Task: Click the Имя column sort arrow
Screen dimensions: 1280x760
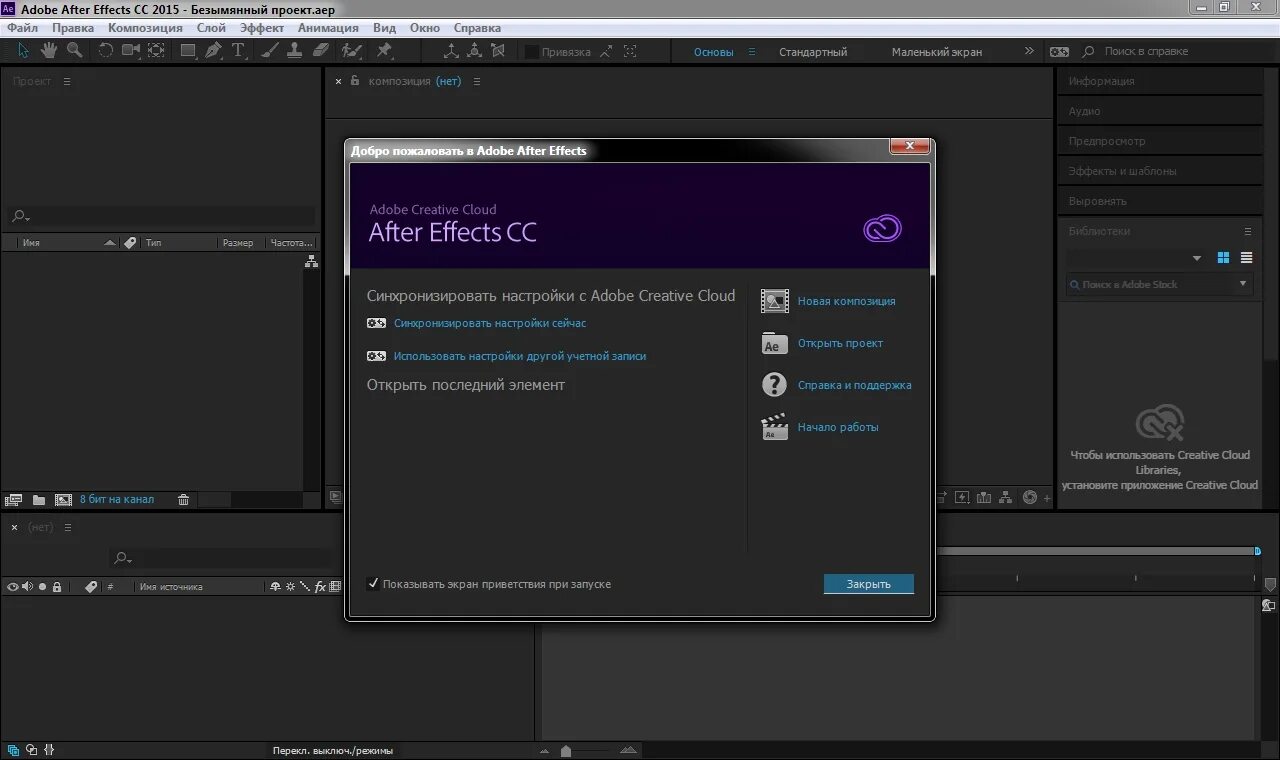Action: [x=110, y=243]
